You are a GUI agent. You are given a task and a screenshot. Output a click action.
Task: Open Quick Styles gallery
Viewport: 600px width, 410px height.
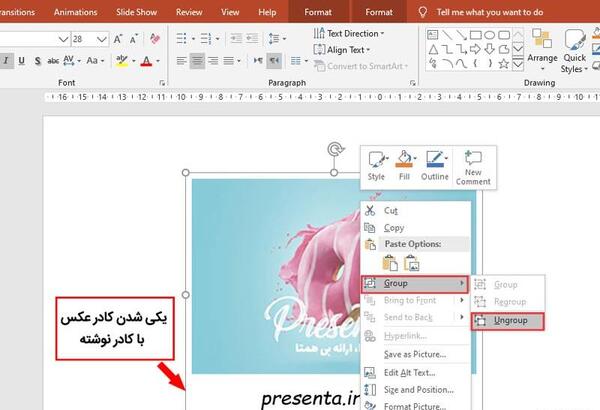(x=574, y=51)
